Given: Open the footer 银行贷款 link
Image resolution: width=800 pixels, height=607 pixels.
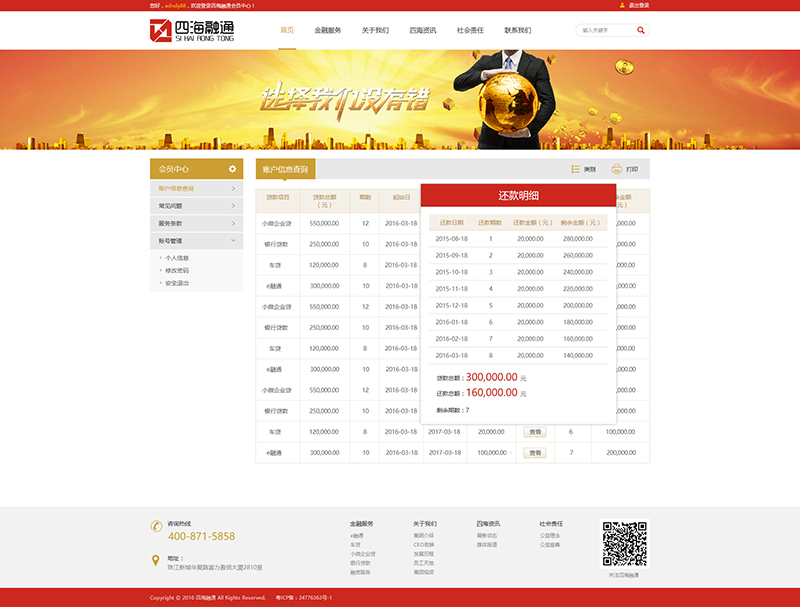Looking at the screenshot, I should coord(360,563).
